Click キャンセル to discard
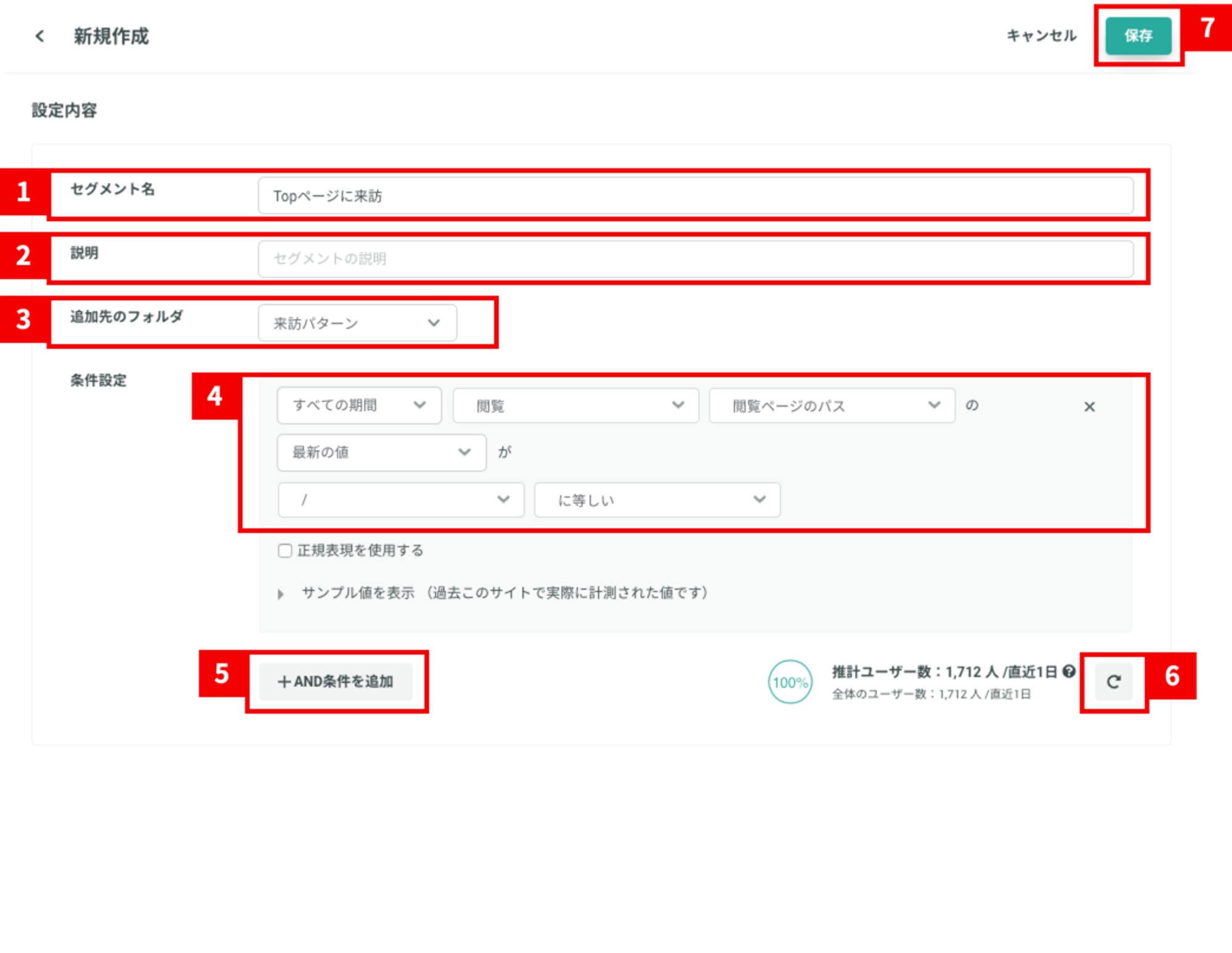The image size is (1232, 953). click(x=1042, y=36)
